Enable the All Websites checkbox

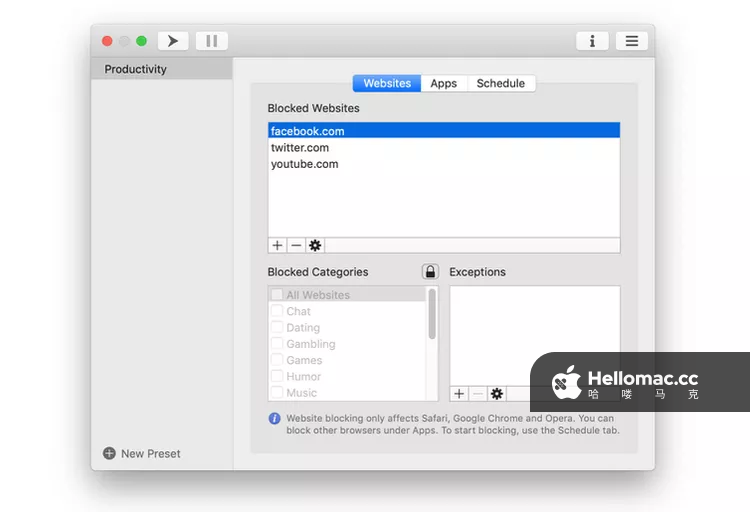[277, 295]
